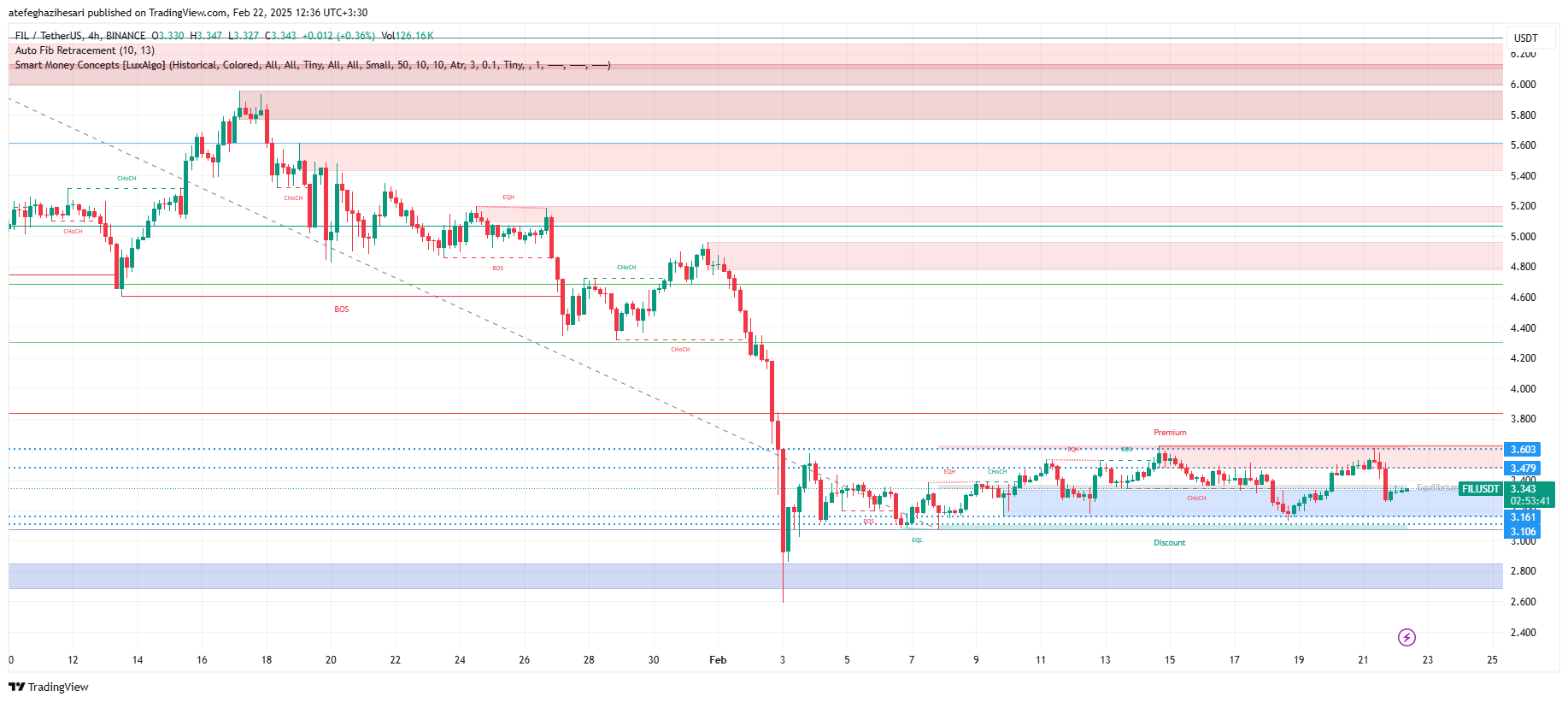Click the 2.800 price axis label

pyautogui.click(x=1523, y=571)
